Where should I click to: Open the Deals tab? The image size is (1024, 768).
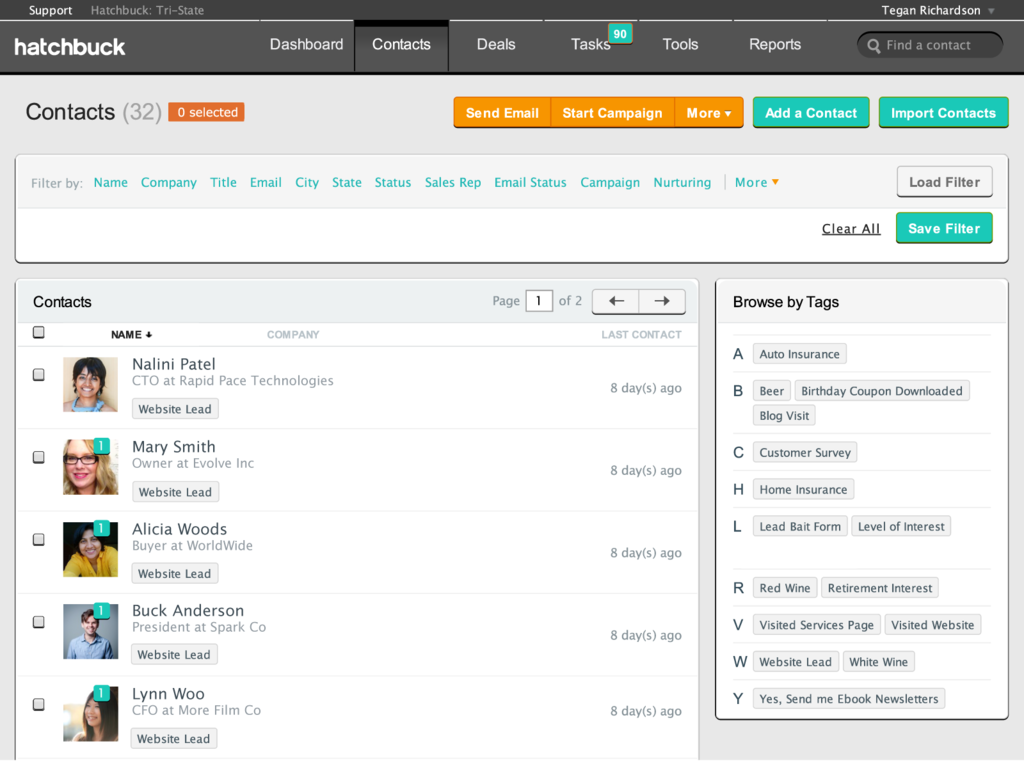pos(496,44)
